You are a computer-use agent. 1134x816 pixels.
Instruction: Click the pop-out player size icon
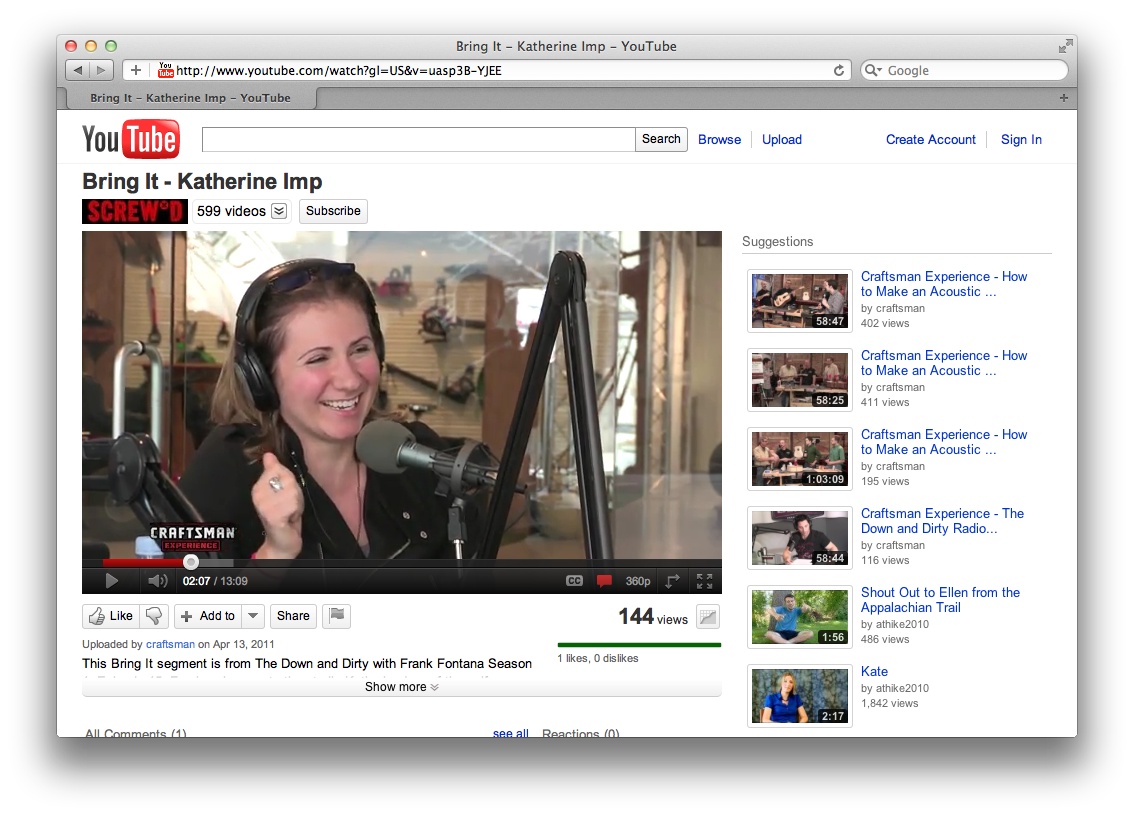pos(673,581)
